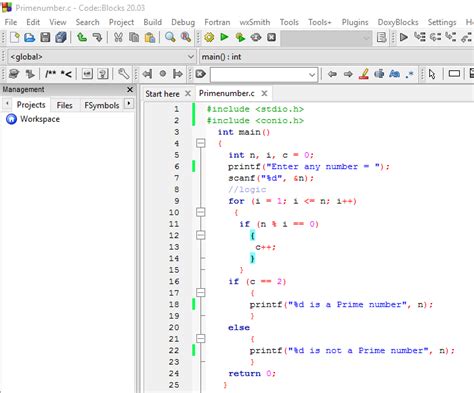Viewport: 474px width, 393px height.
Task: Jump forward in navigation history
Action: [x=178, y=74]
